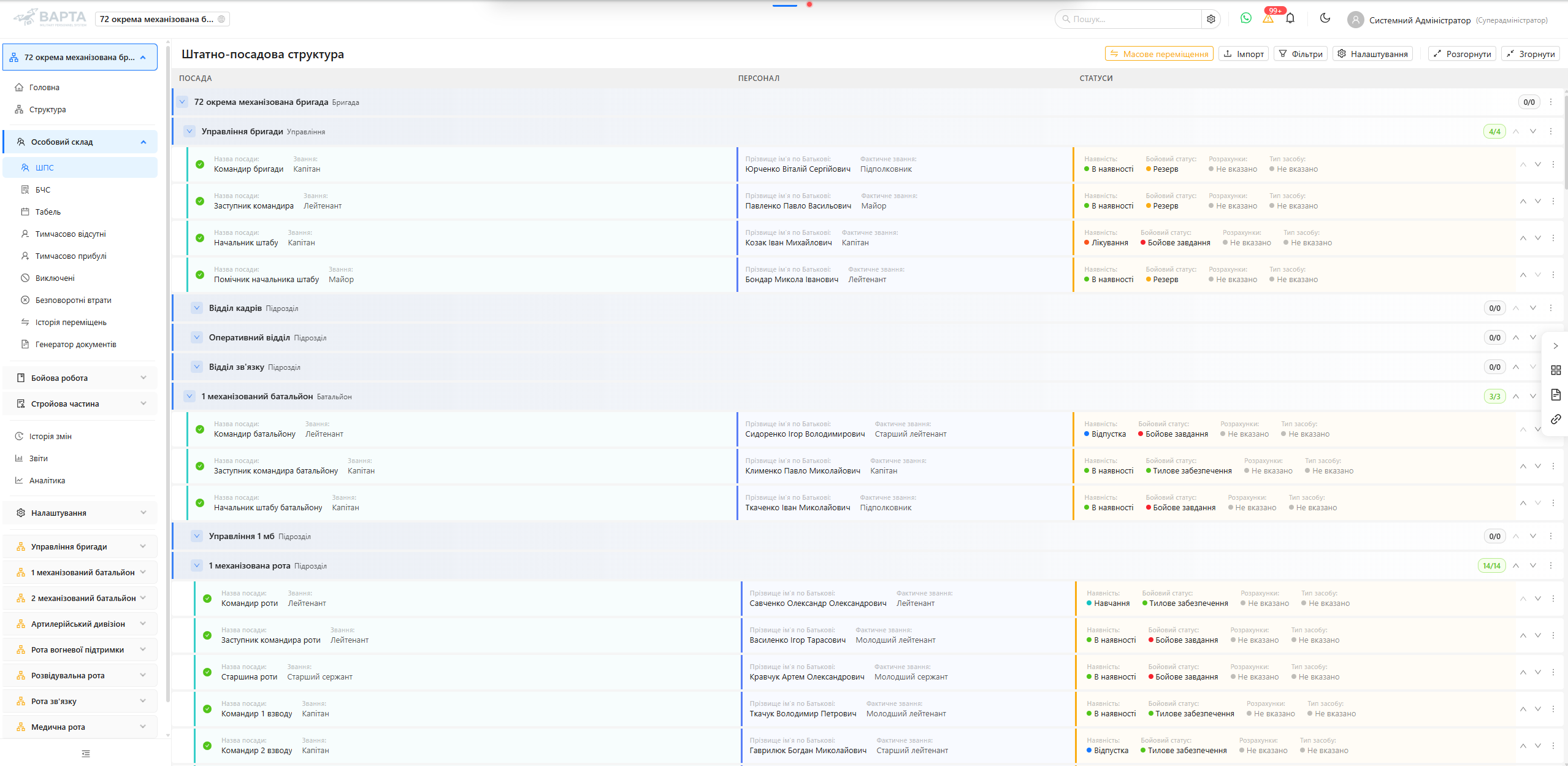The width and height of the screenshot is (1568, 766).
Task: Expand Стройова частина sidebar section
Action: click(80, 404)
